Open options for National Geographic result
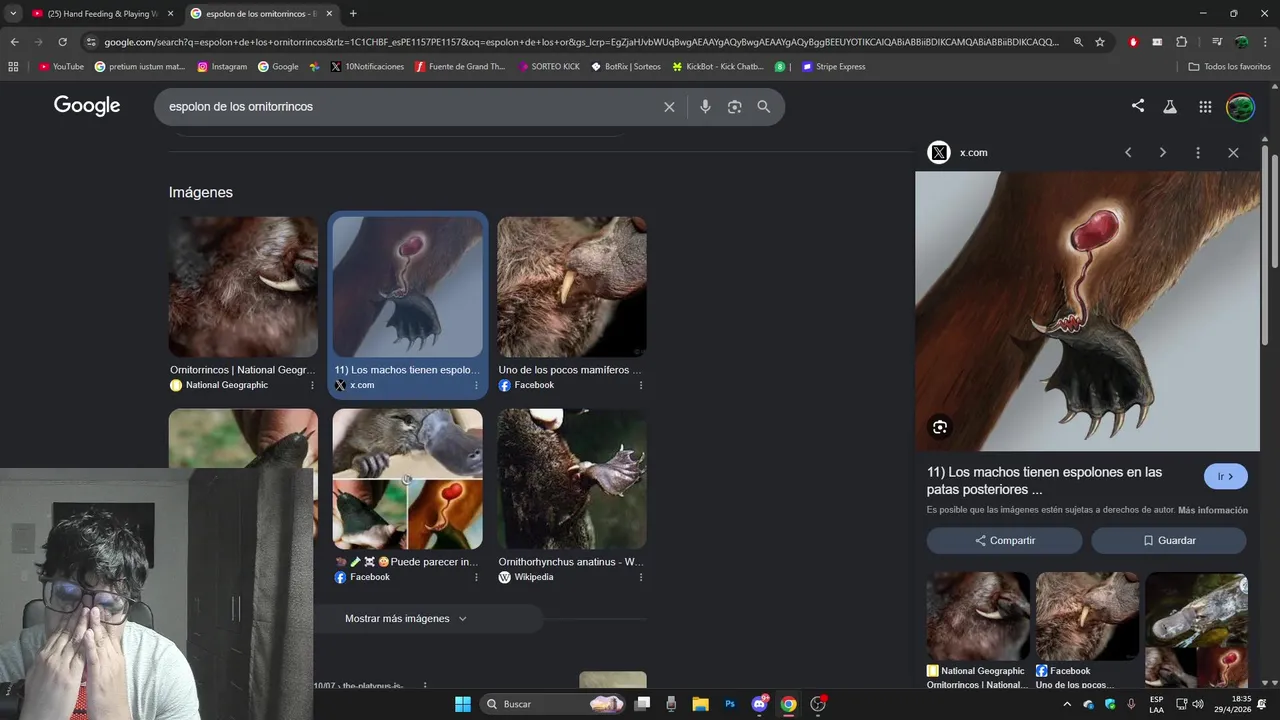Screen dimensions: 1280x720 (312, 385)
